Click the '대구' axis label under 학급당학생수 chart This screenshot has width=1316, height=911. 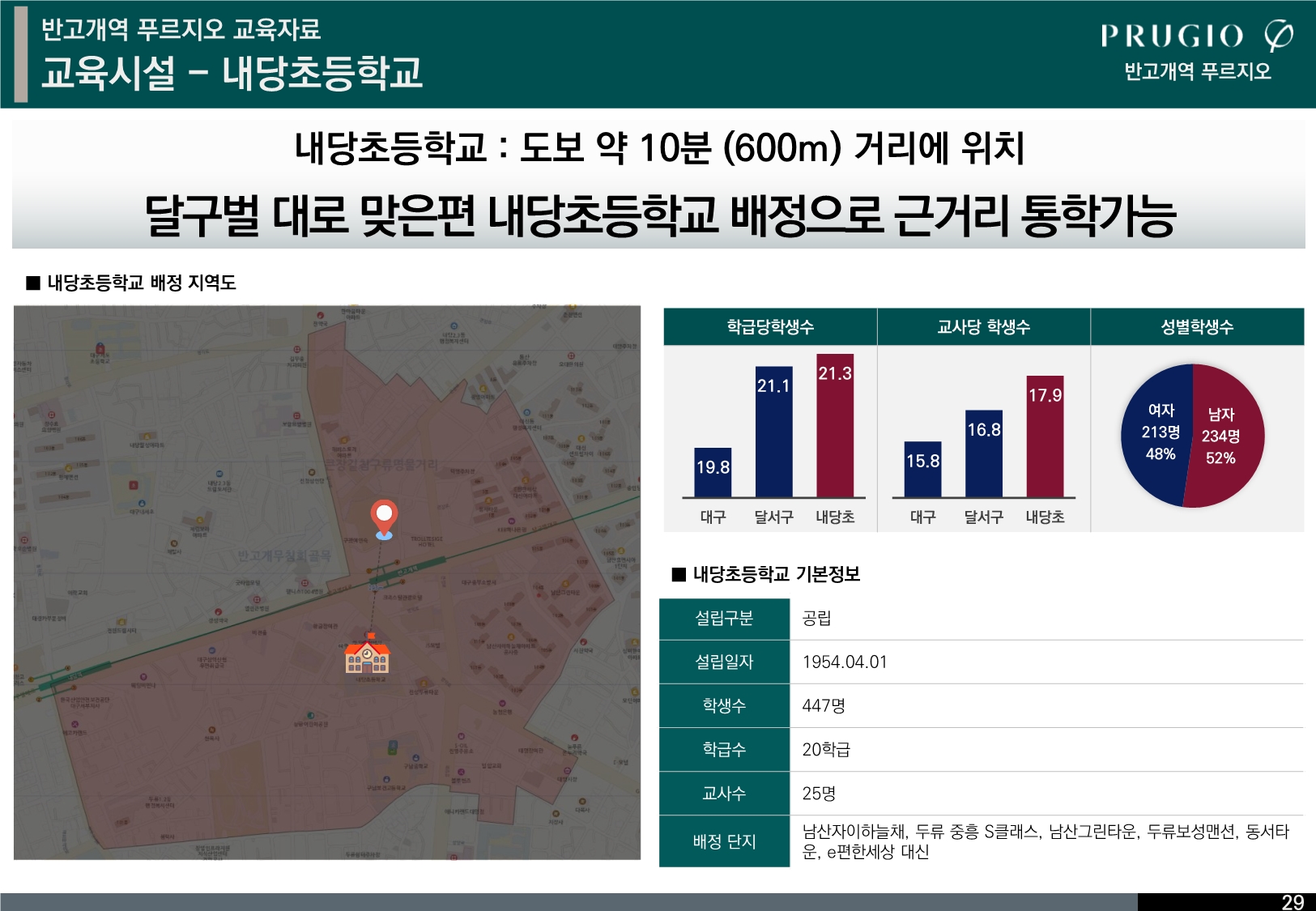(x=713, y=517)
